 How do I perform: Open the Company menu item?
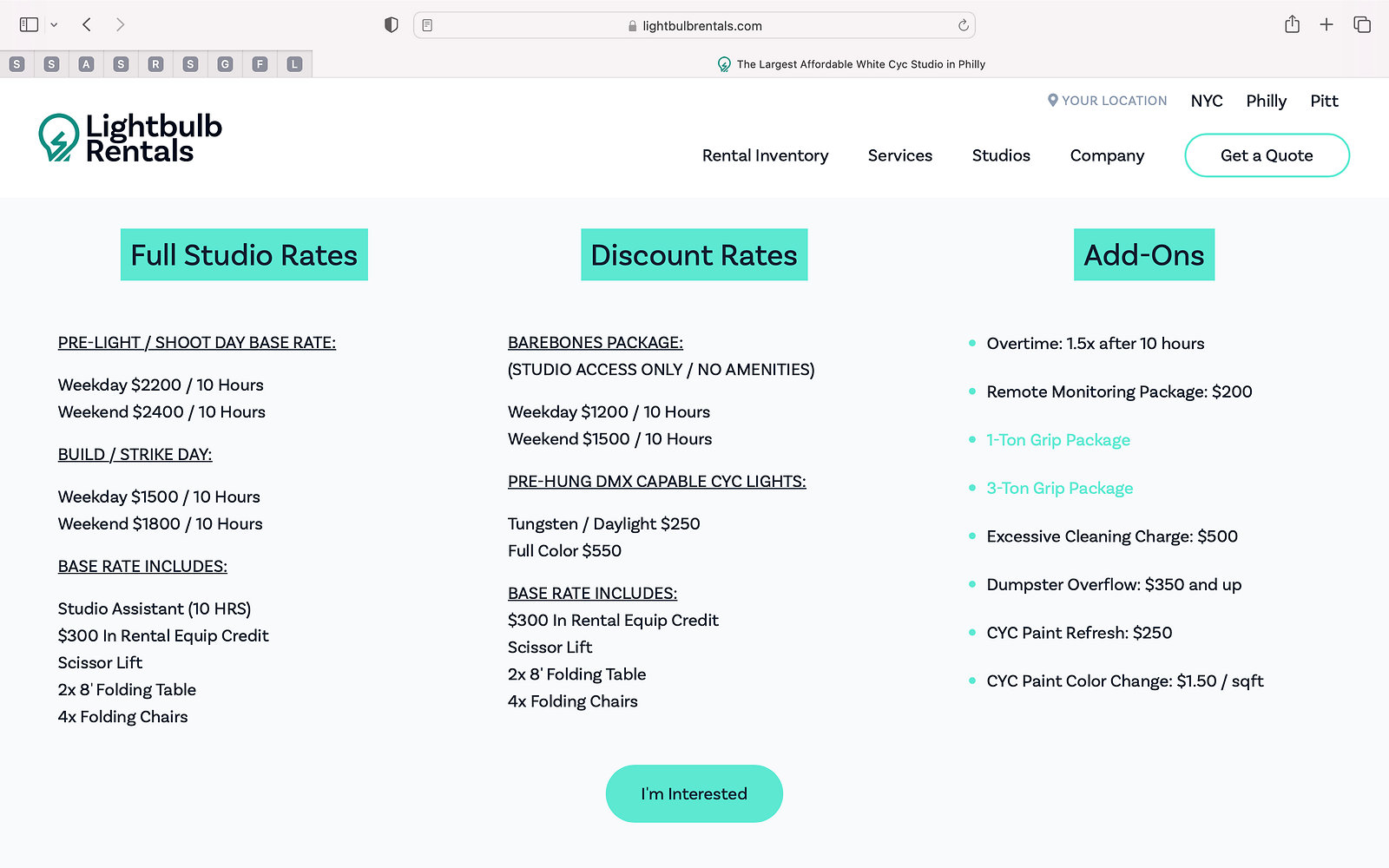click(x=1107, y=155)
